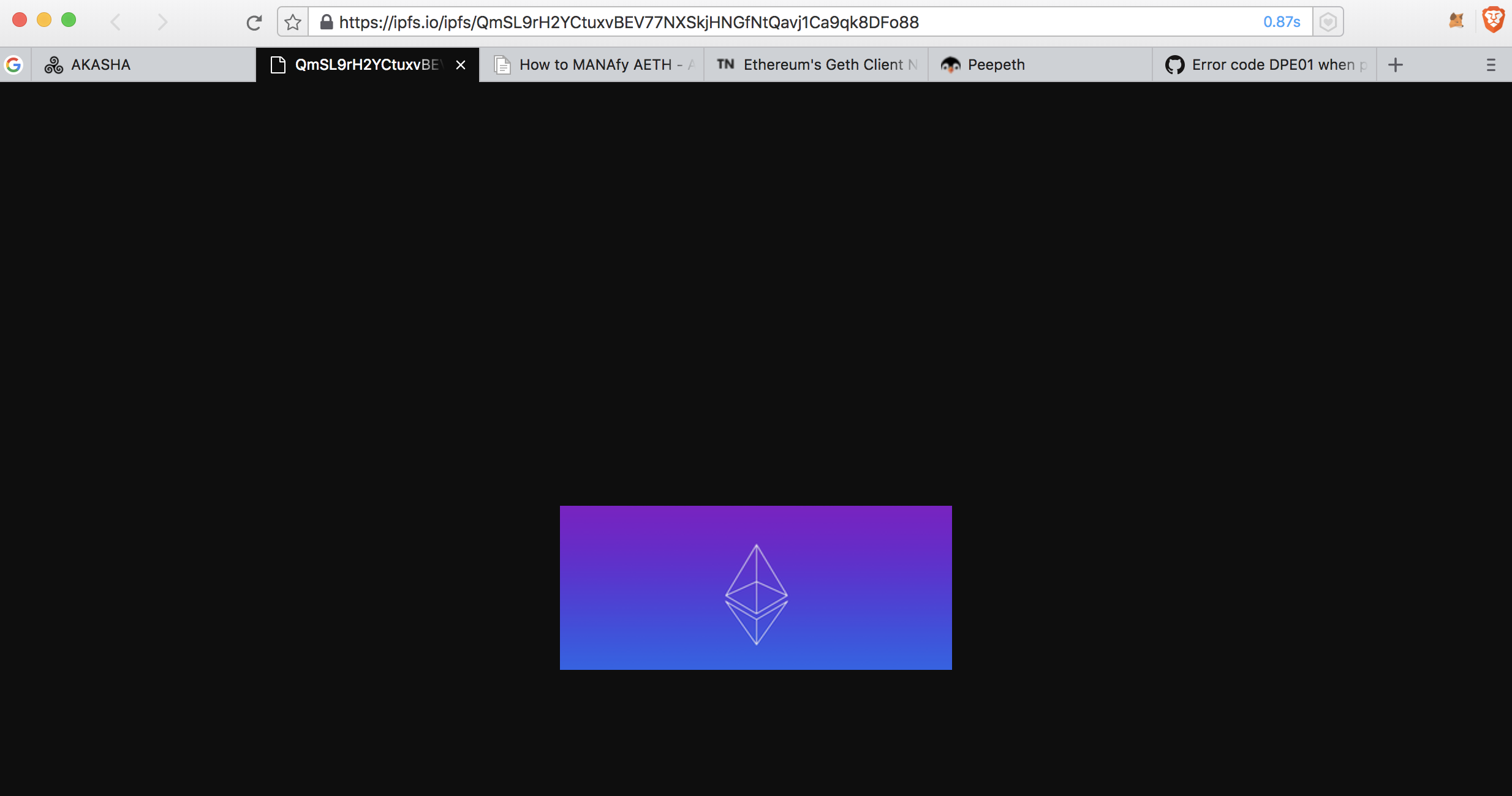Open a new tab with plus button
The image size is (1512, 796).
(1396, 65)
